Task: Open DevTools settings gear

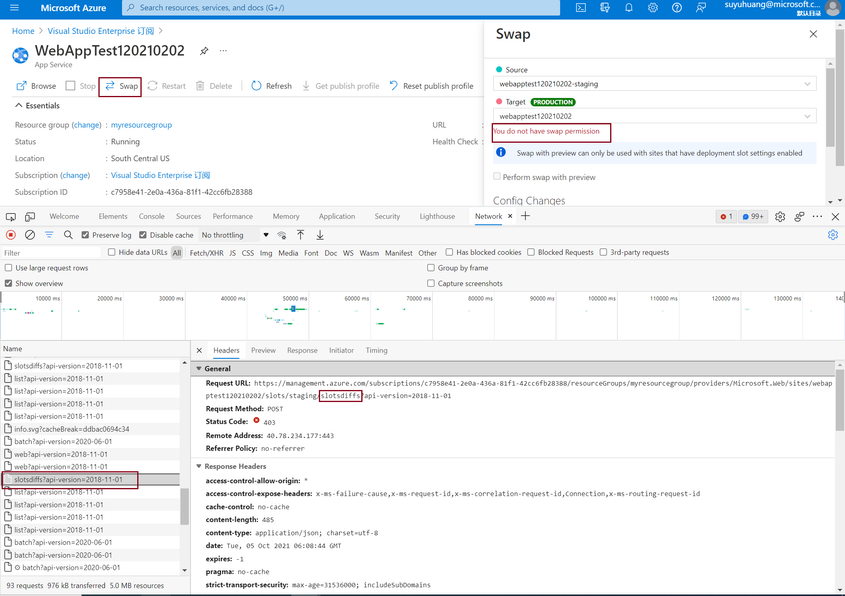Action: point(780,217)
